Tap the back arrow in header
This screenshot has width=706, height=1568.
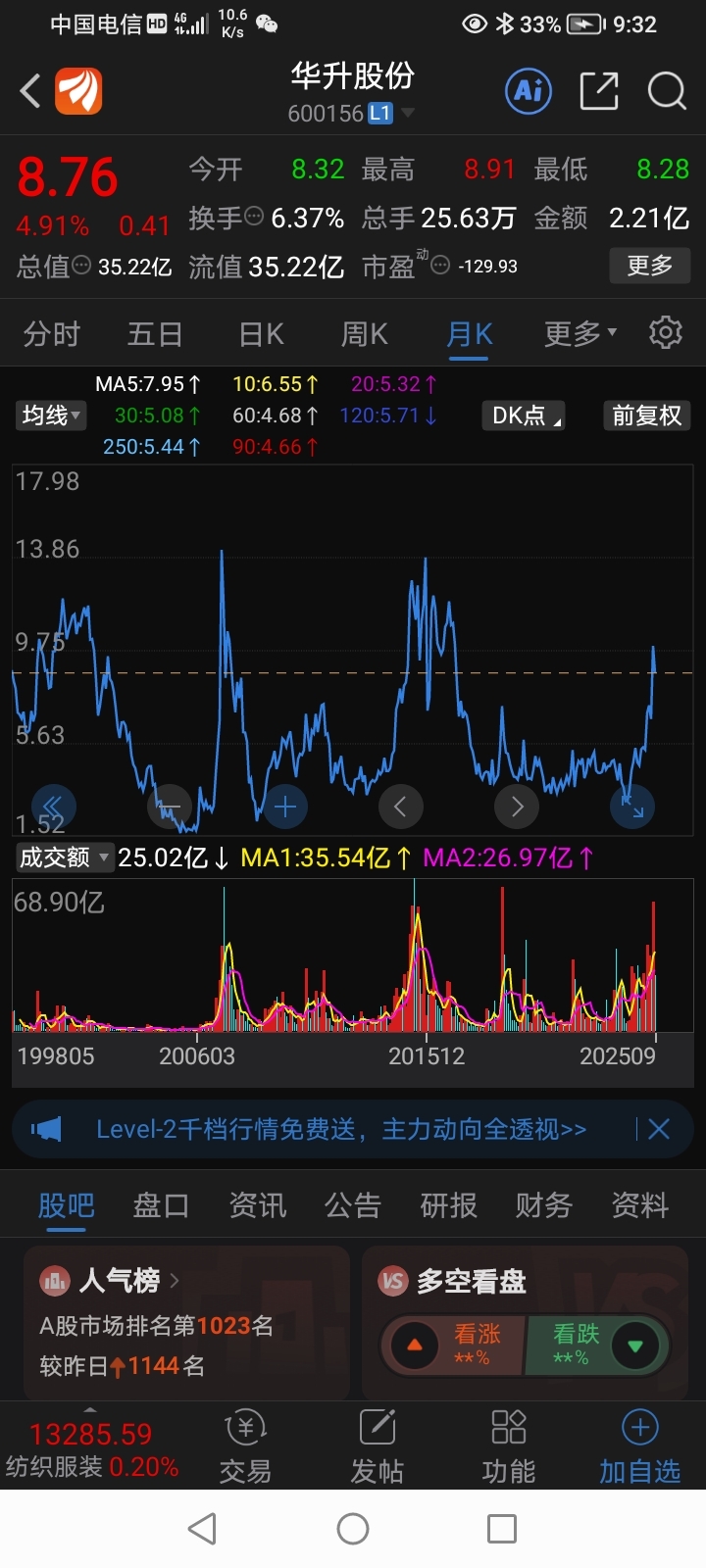tap(30, 91)
